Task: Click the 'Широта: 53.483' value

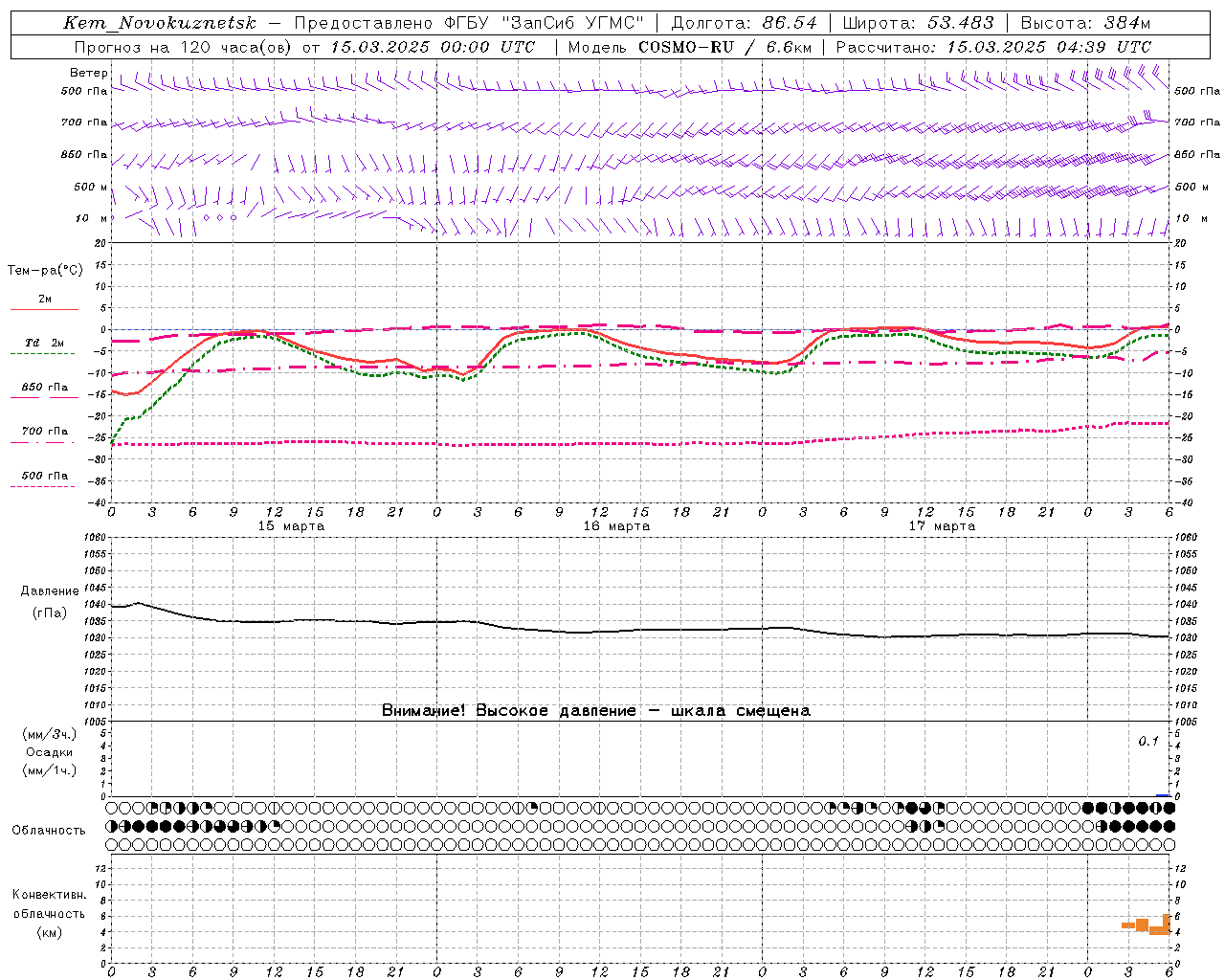Action: 918,23
